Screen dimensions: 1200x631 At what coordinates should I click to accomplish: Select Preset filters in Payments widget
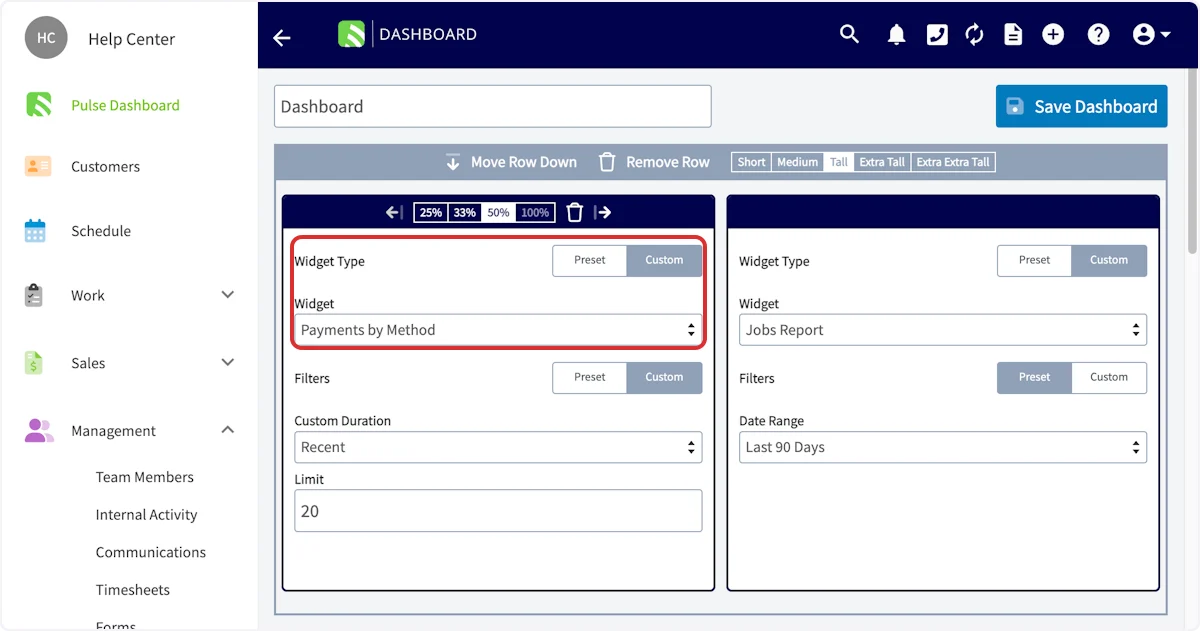tap(590, 377)
